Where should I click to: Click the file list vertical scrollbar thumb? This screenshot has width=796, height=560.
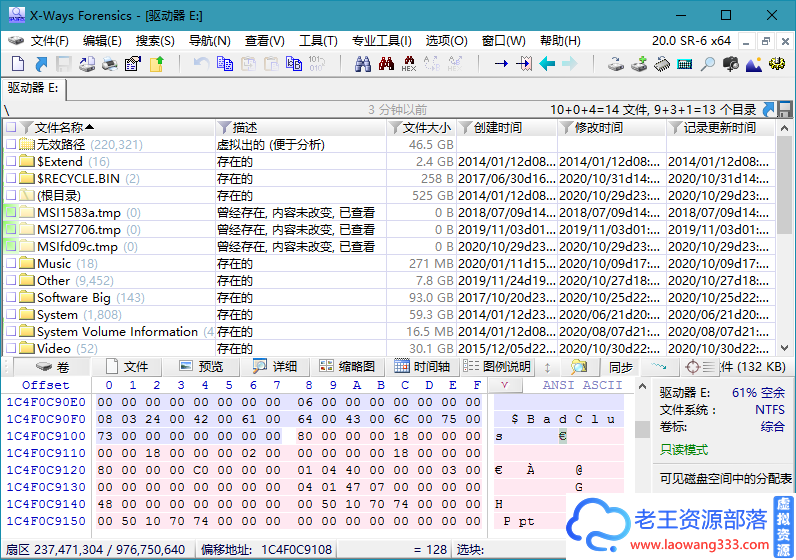(784, 186)
